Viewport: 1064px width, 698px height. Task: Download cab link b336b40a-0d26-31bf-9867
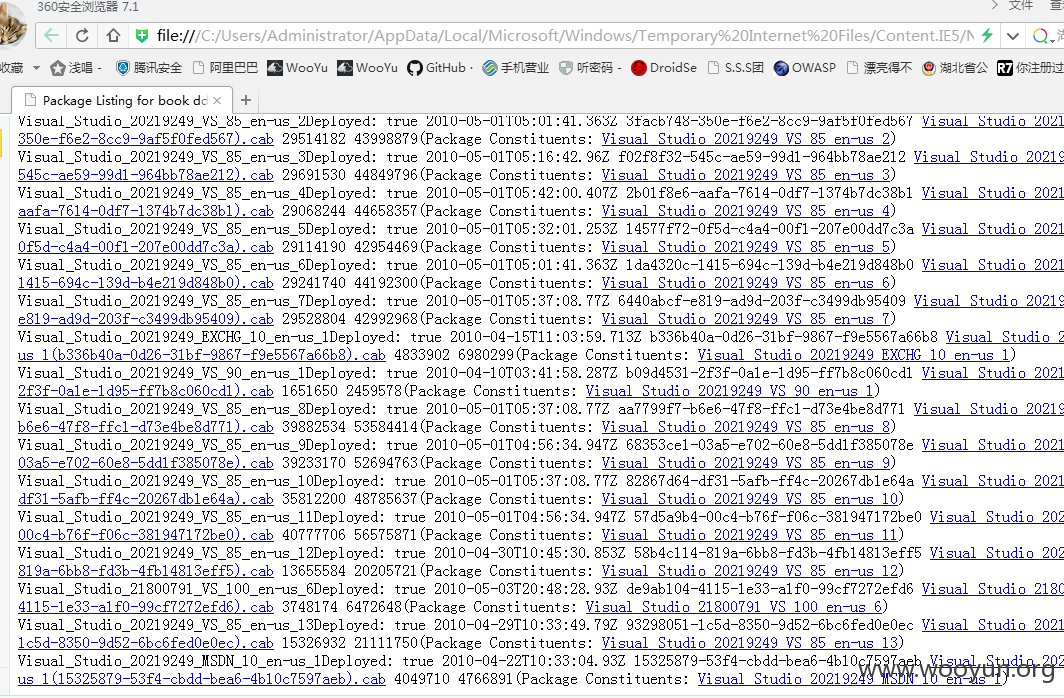click(202, 355)
